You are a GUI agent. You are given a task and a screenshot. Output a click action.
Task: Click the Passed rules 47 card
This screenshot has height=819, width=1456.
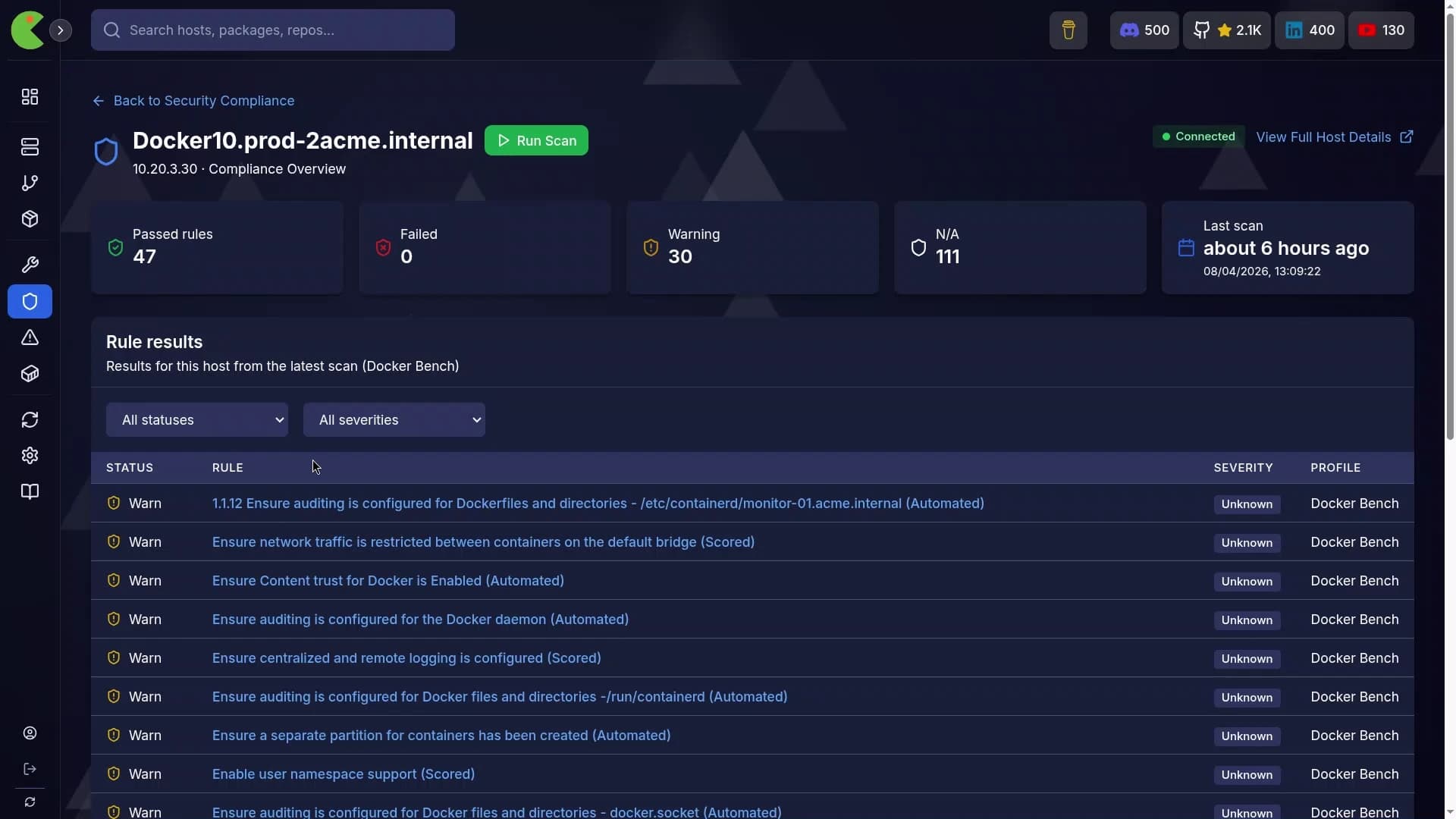[x=217, y=248]
